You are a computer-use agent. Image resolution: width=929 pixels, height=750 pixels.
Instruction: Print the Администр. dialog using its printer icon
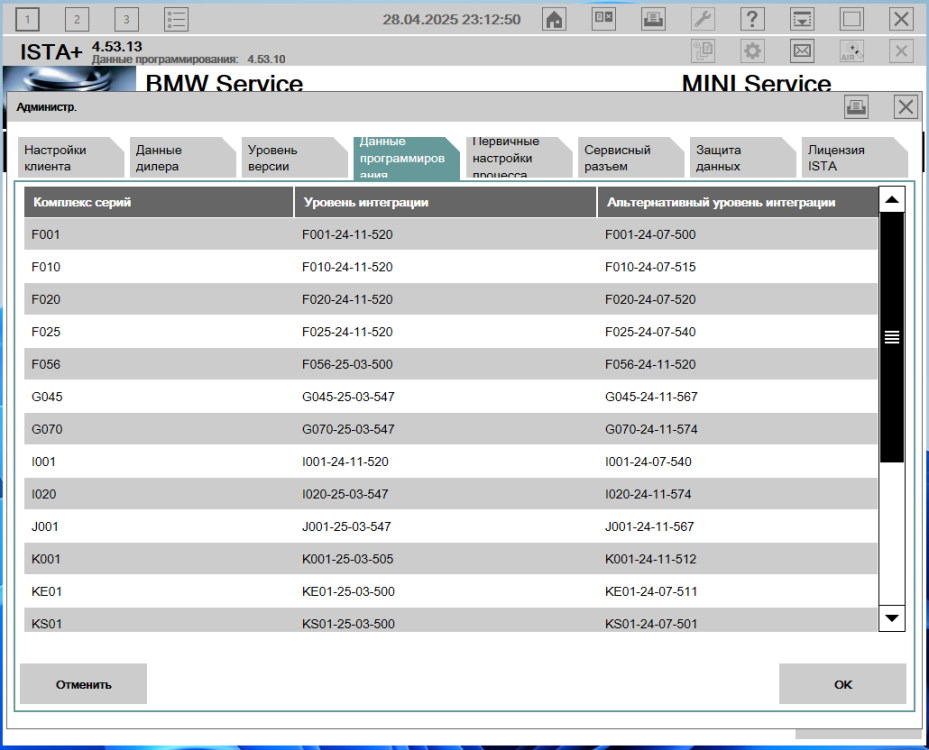(856, 107)
